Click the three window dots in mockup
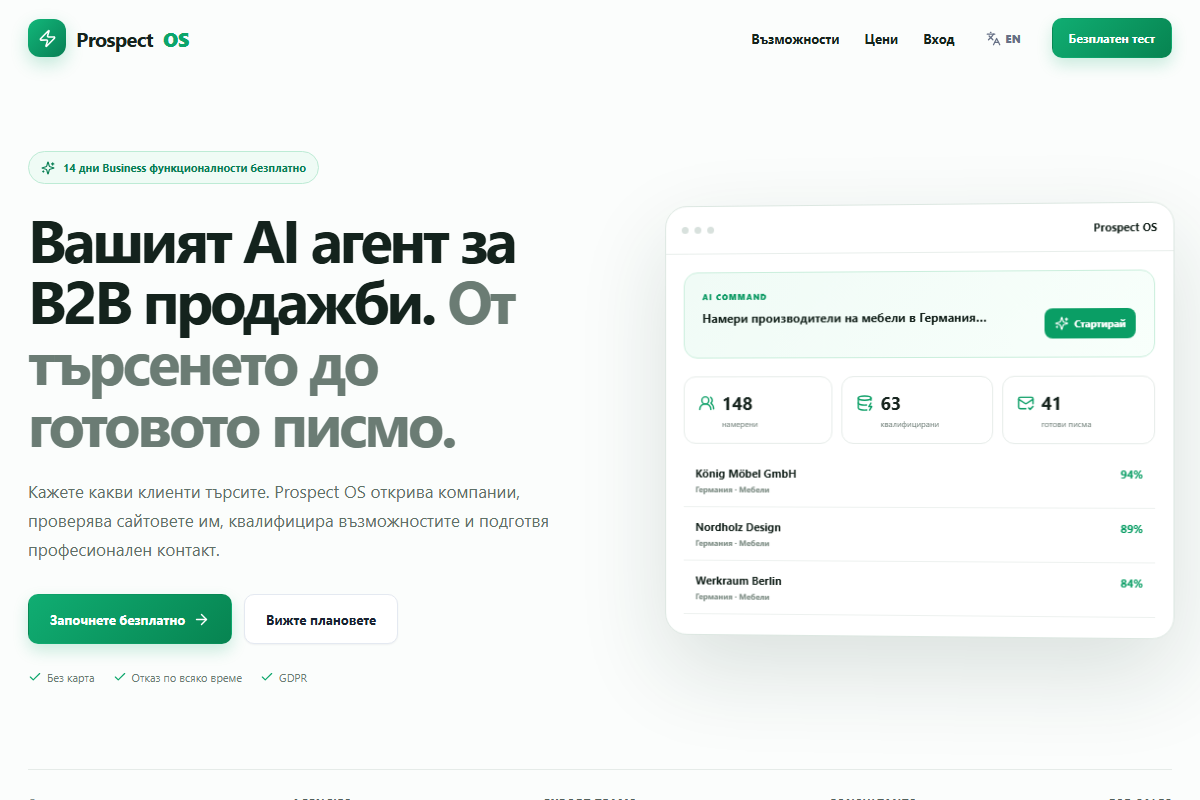Screen dimensions: 1200x800 (698, 230)
